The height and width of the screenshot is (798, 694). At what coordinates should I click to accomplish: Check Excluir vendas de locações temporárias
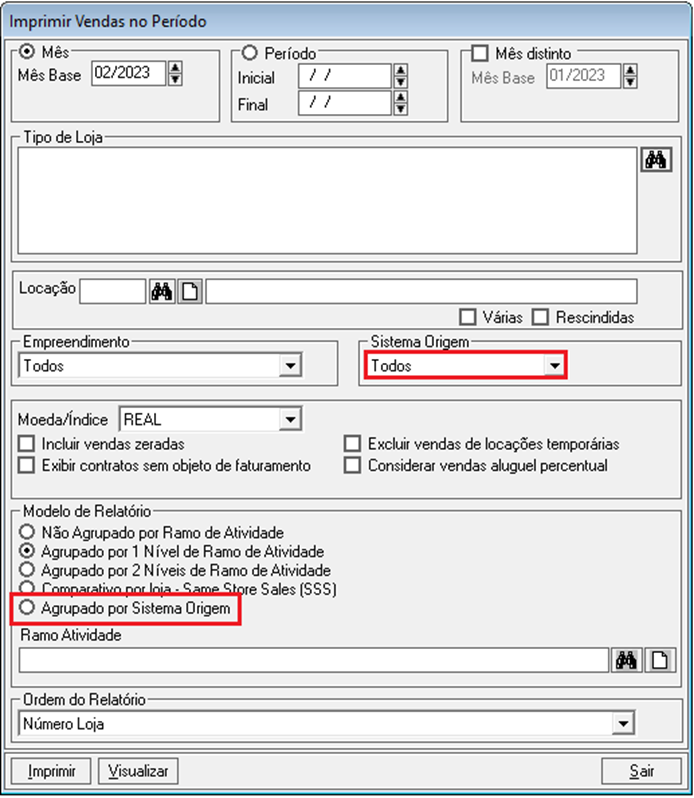click(x=352, y=443)
